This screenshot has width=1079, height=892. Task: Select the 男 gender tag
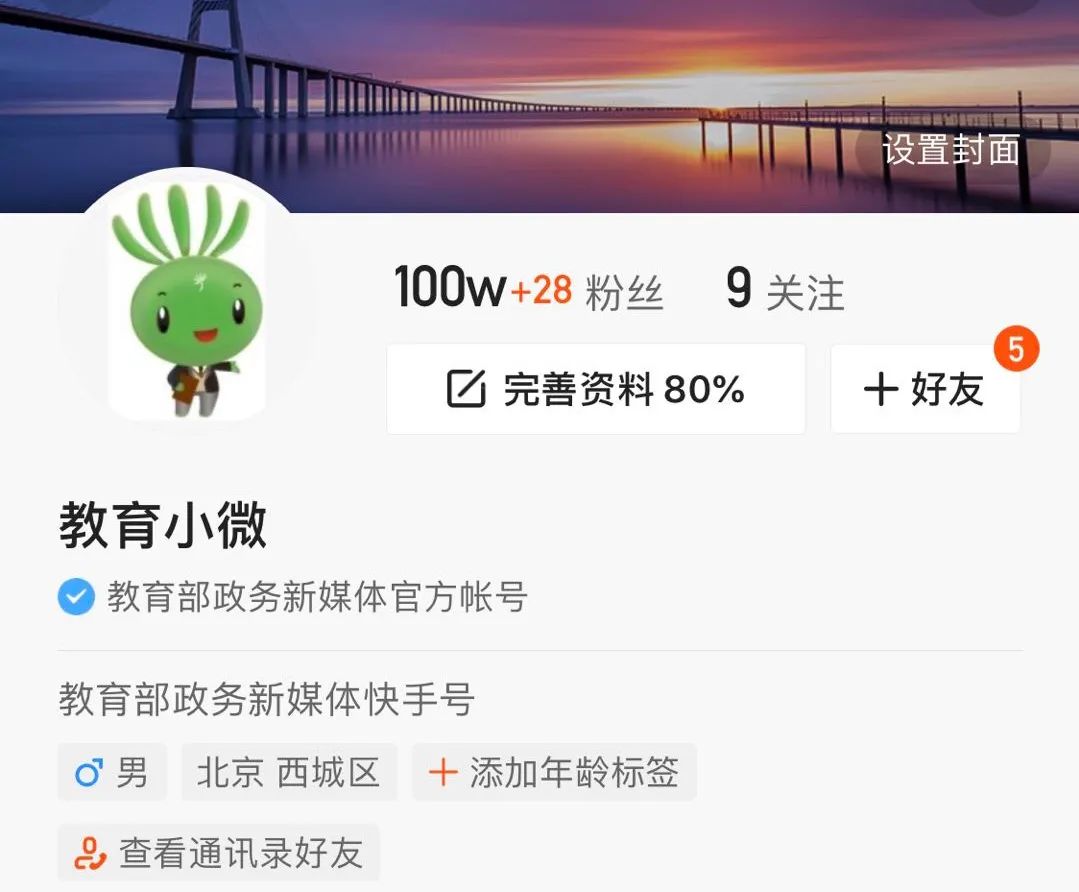coord(112,772)
